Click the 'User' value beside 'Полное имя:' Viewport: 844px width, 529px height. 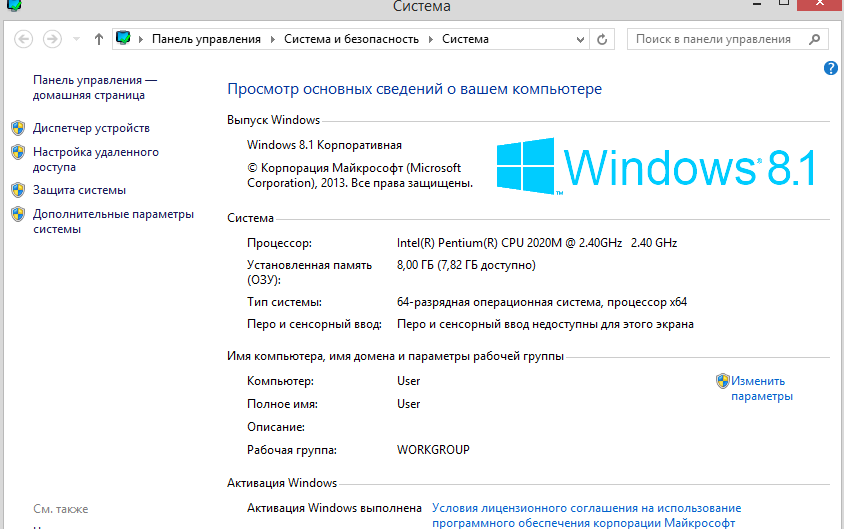tap(409, 404)
